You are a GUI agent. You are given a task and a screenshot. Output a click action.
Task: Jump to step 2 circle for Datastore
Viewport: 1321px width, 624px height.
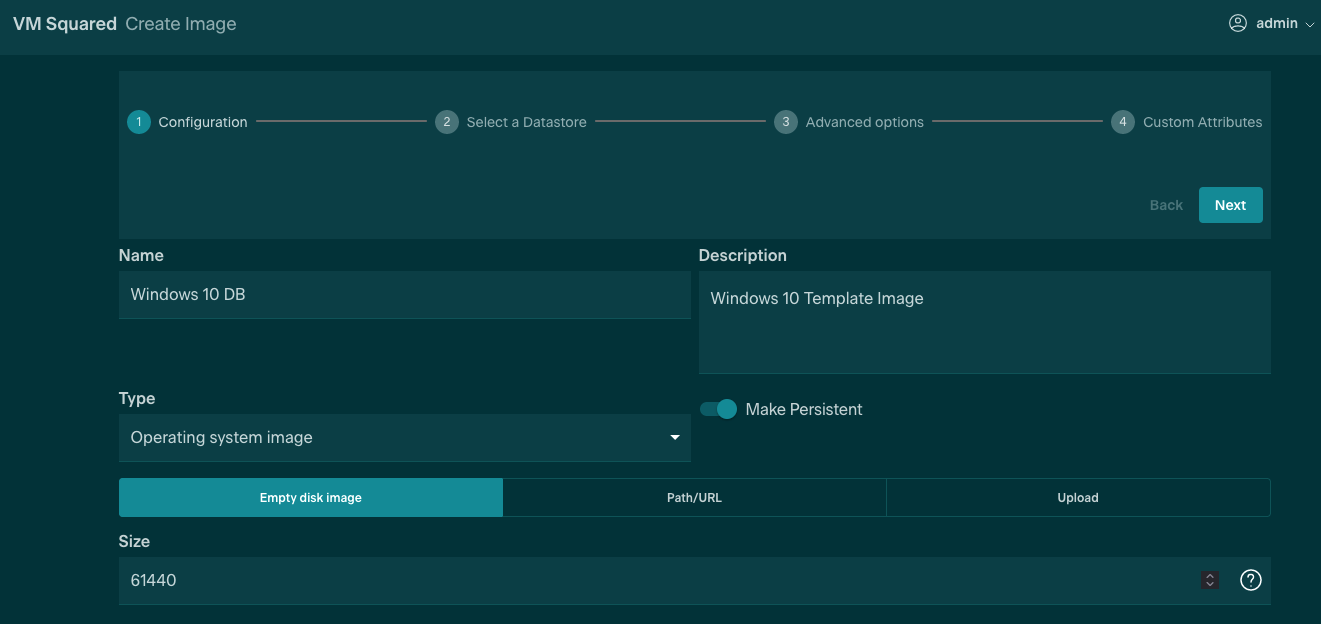coord(447,122)
